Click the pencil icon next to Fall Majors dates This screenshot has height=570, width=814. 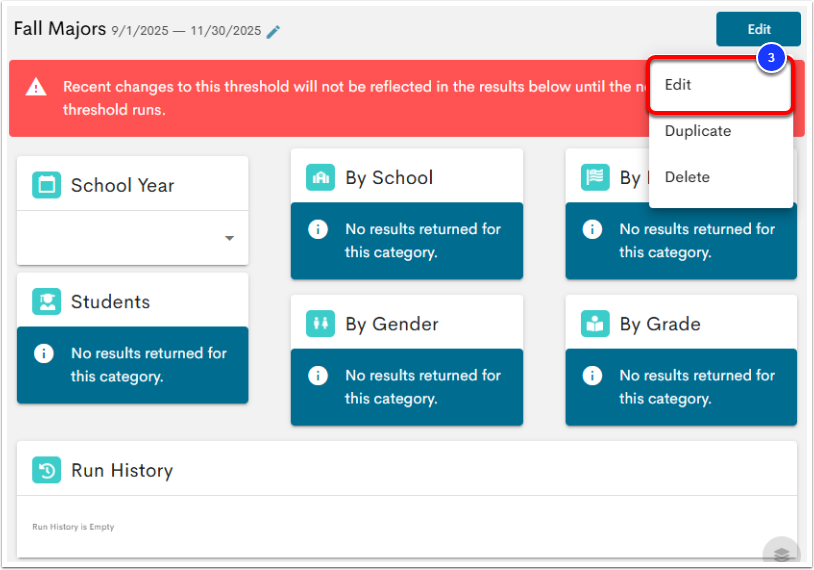coord(273,32)
